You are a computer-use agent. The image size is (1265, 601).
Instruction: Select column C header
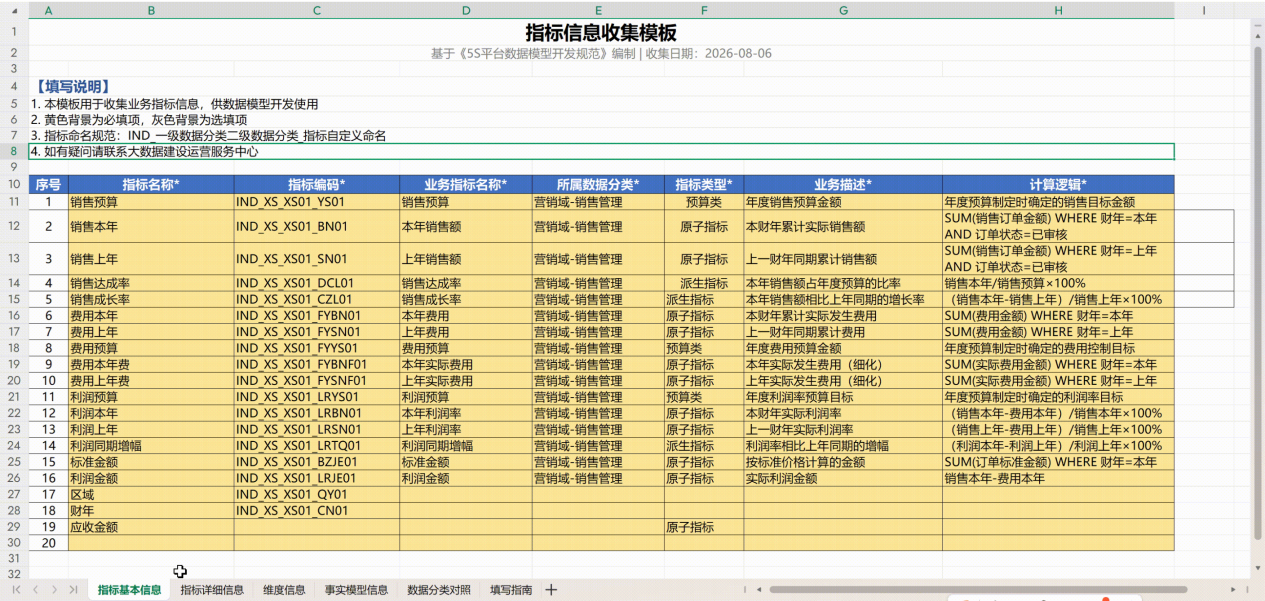point(317,9)
